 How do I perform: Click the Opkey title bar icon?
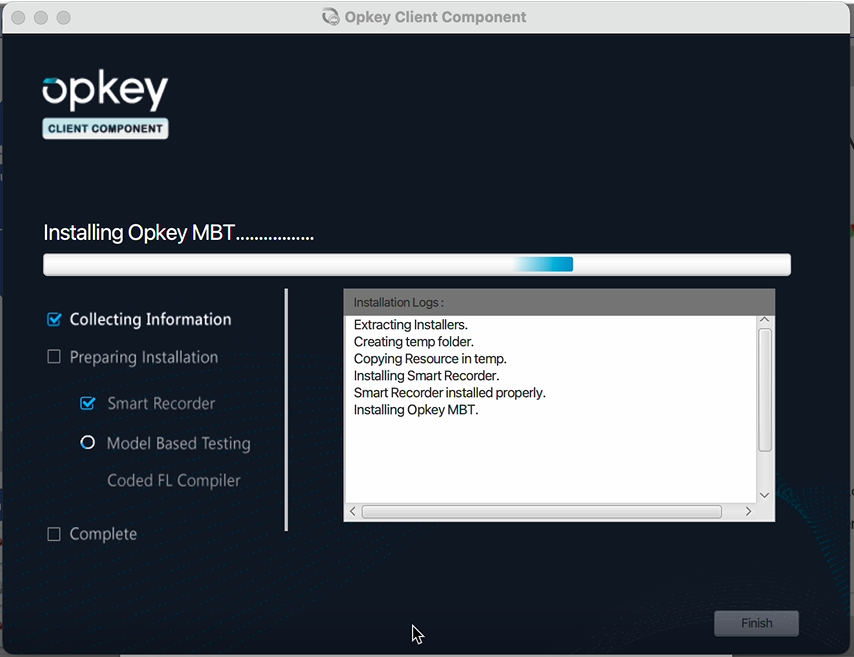[x=331, y=17]
